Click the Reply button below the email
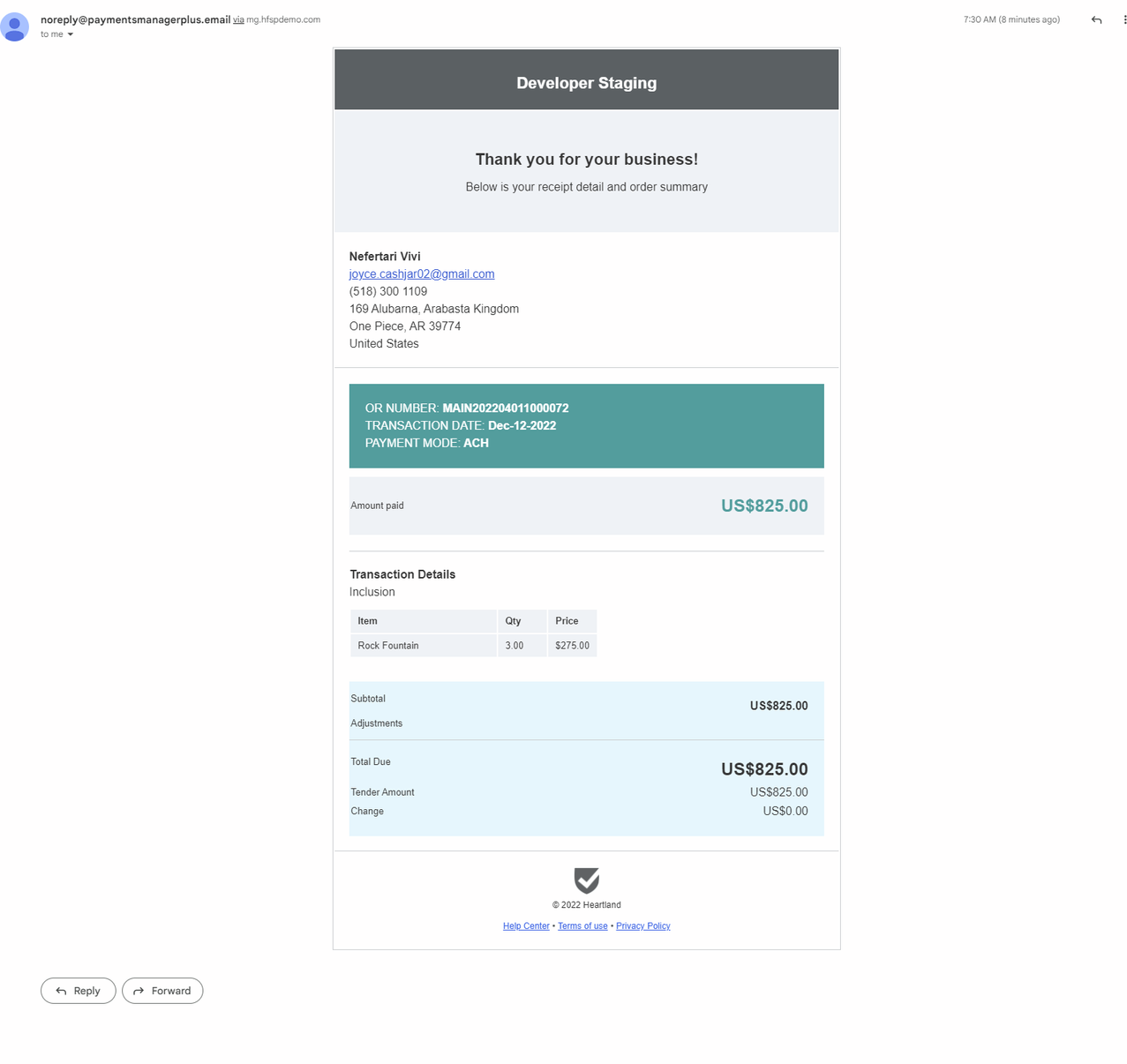This screenshot has width=1127, height=1064. click(78, 991)
